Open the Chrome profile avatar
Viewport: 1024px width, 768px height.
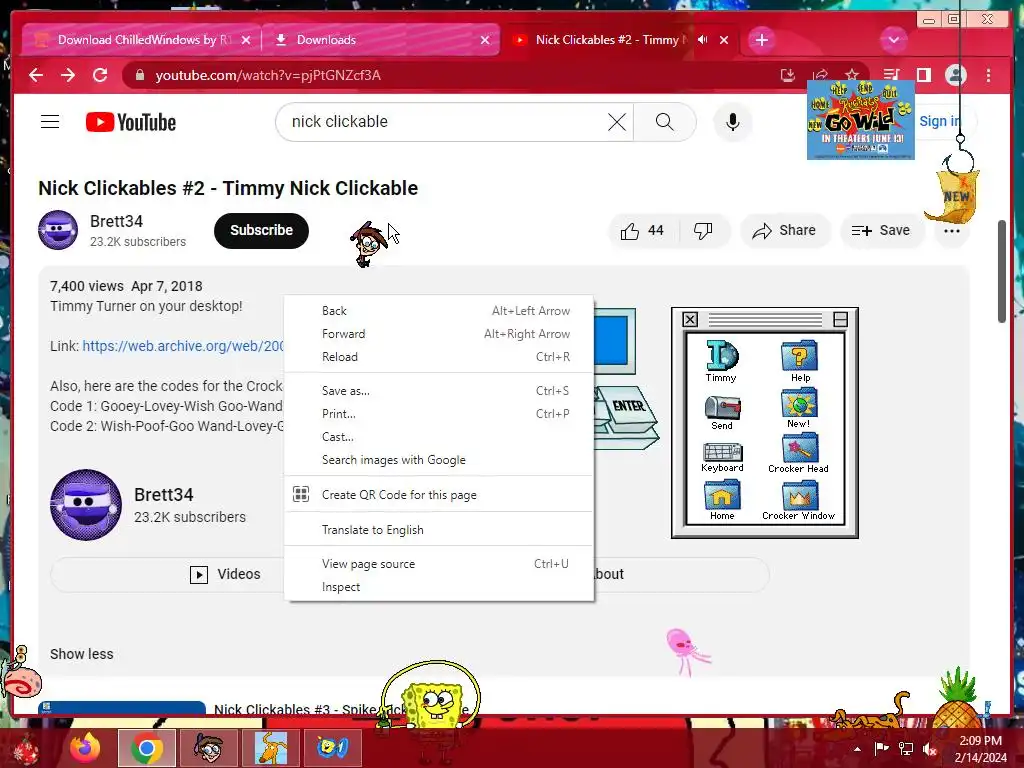click(x=955, y=75)
